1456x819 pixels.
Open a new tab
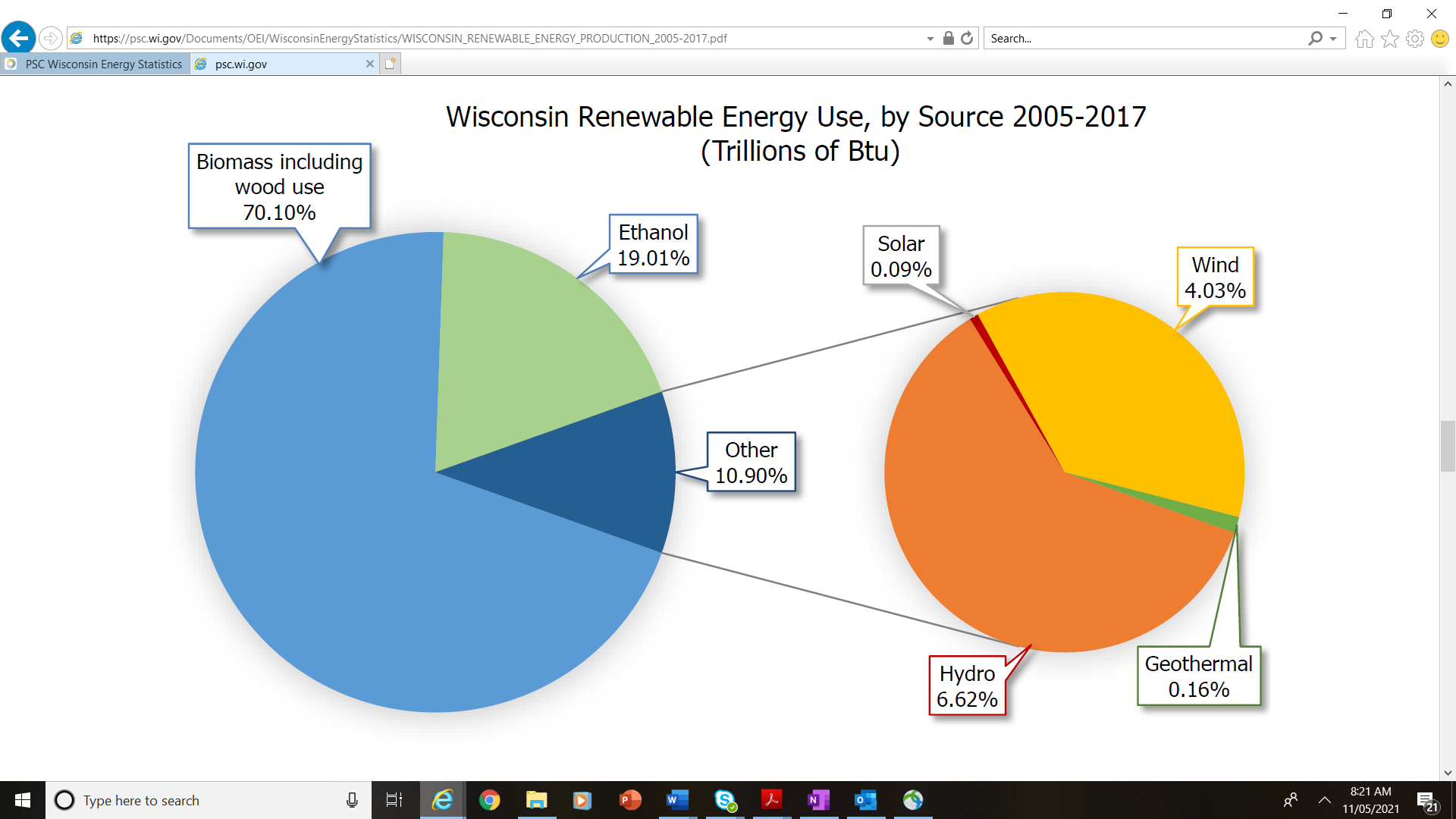coord(391,64)
